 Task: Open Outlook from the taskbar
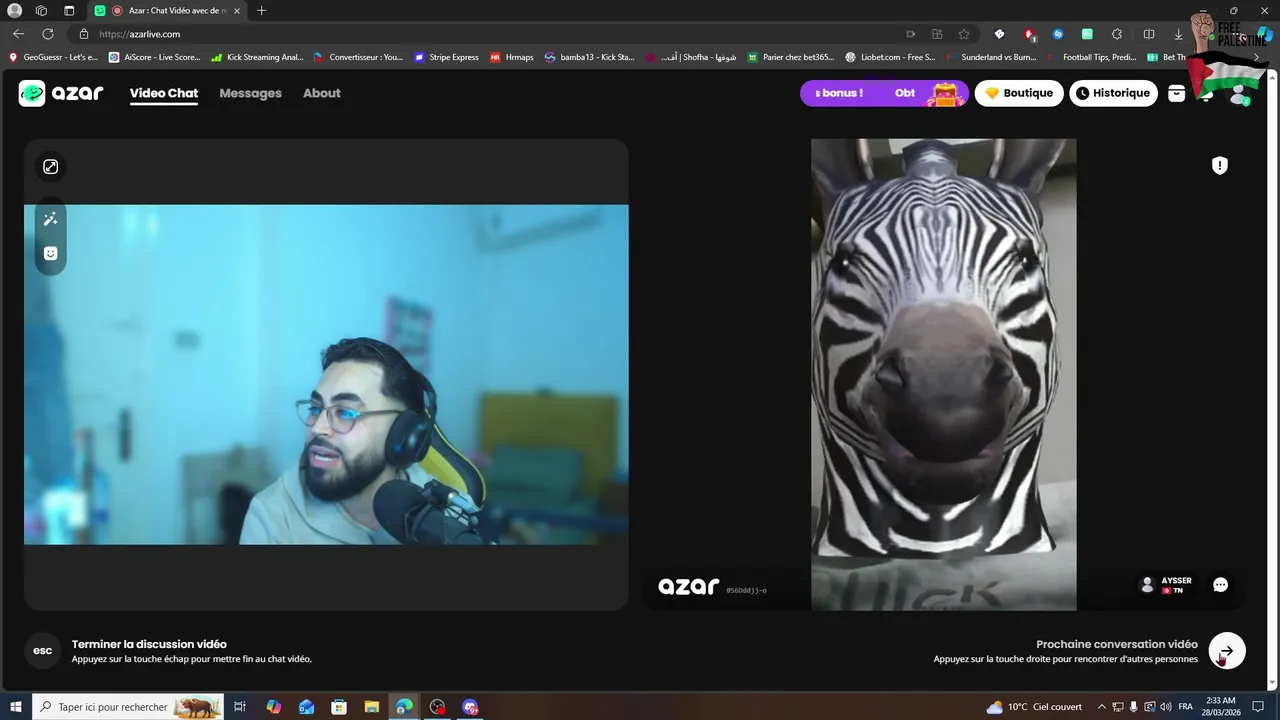[306, 707]
